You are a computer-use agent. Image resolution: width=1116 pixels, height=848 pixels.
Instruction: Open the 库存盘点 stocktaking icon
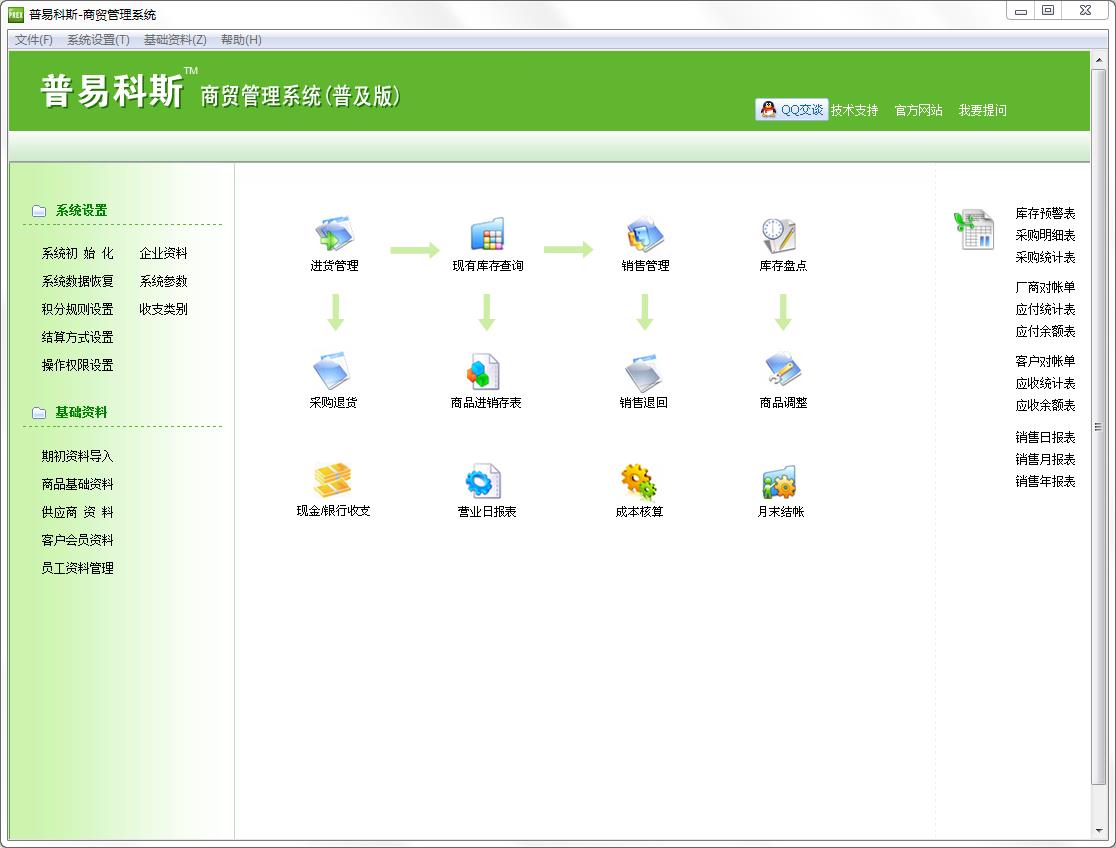click(x=779, y=235)
